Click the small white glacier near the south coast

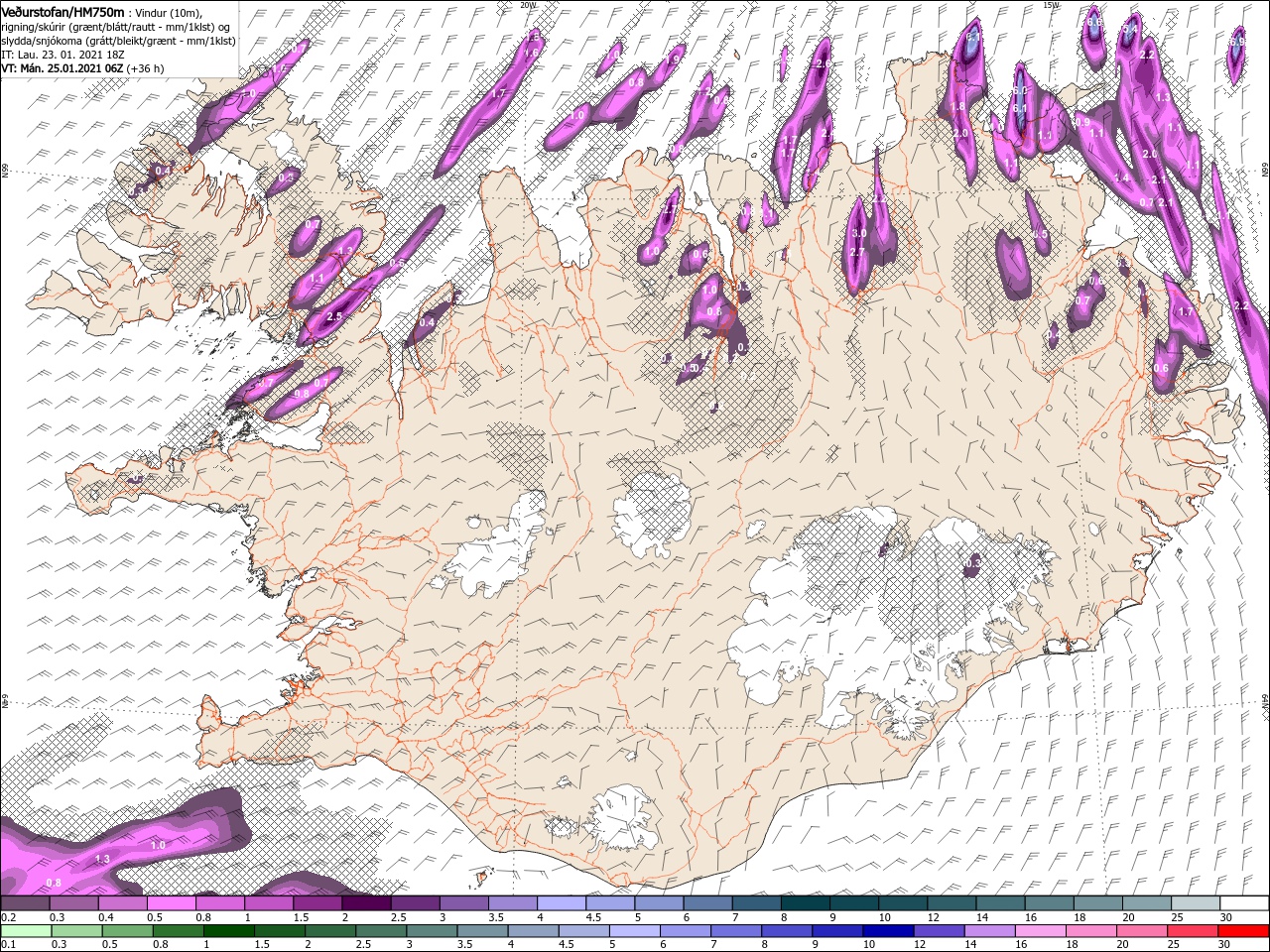622,819
